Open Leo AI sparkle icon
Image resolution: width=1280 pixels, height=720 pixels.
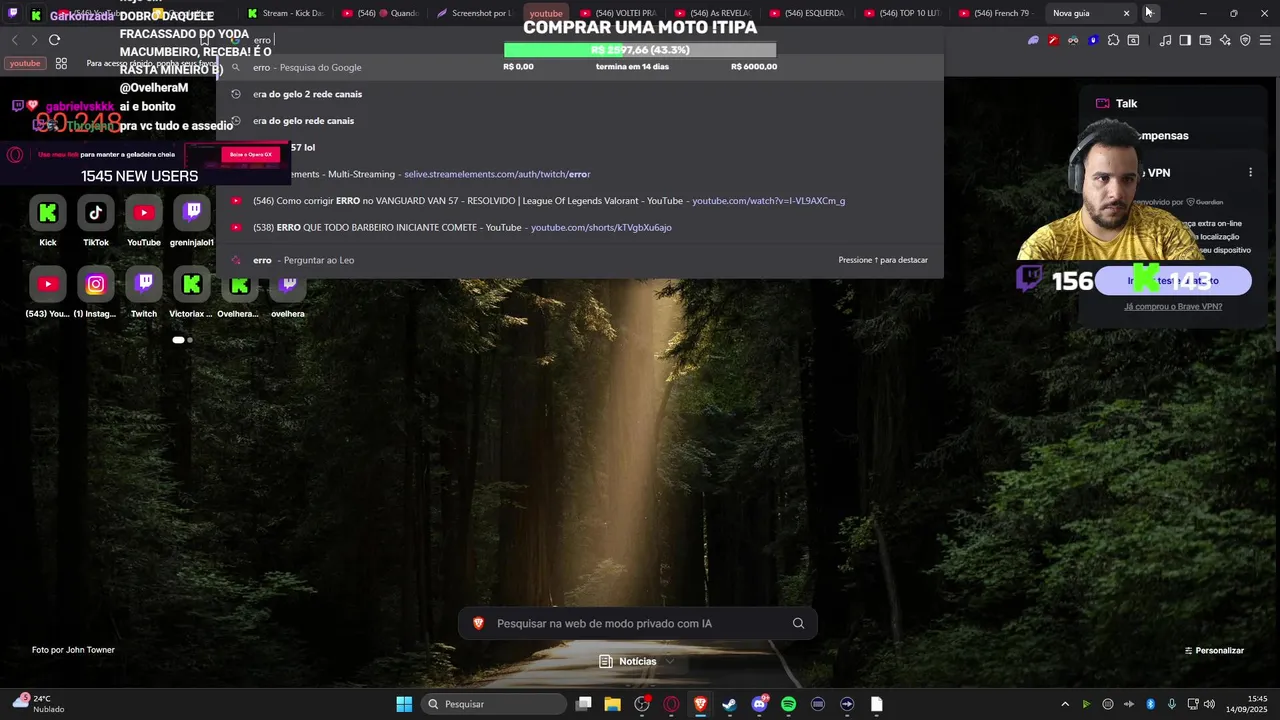pos(1225,40)
